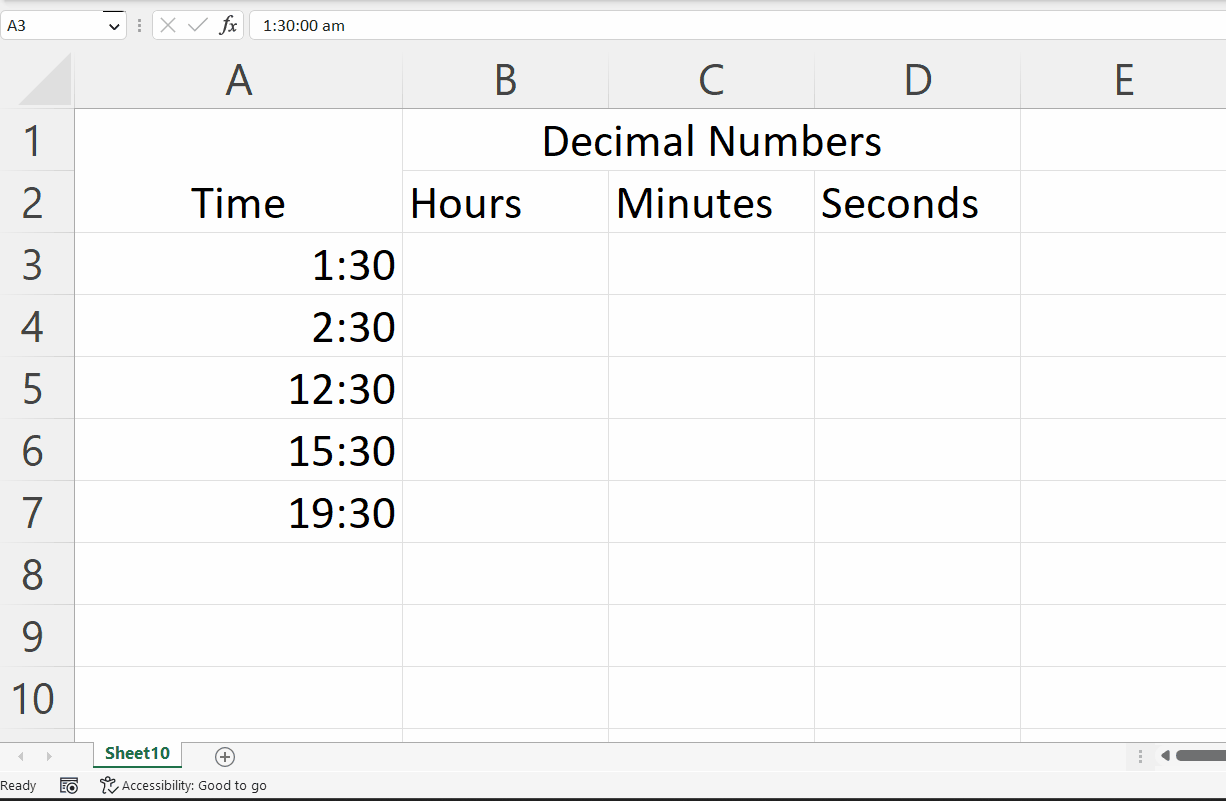Open sheet scrollbar overflow options with three dots
1226x801 pixels.
pyautogui.click(x=1141, y=757)
